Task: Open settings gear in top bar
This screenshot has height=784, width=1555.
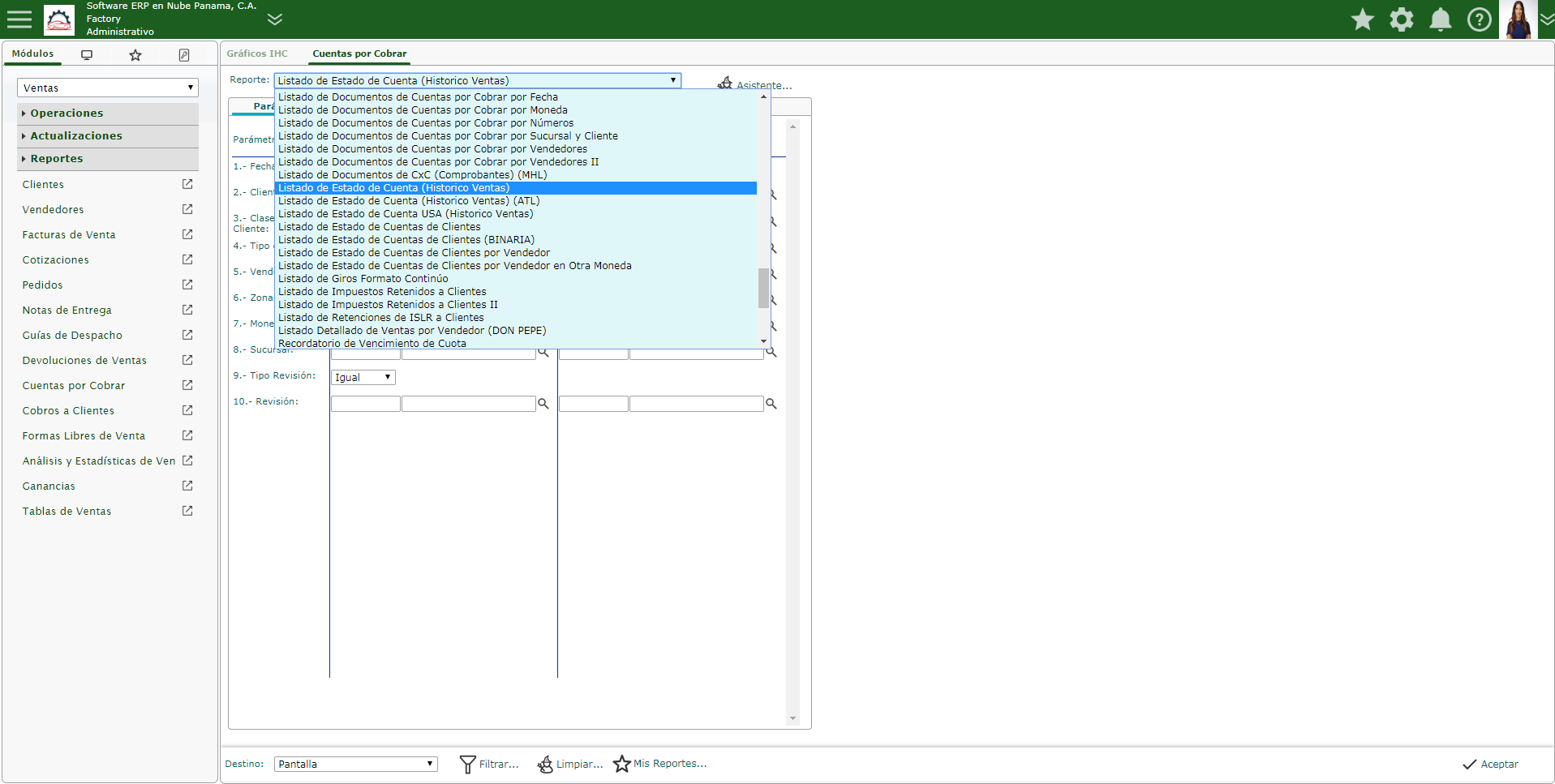Action: pos(1402,19)
